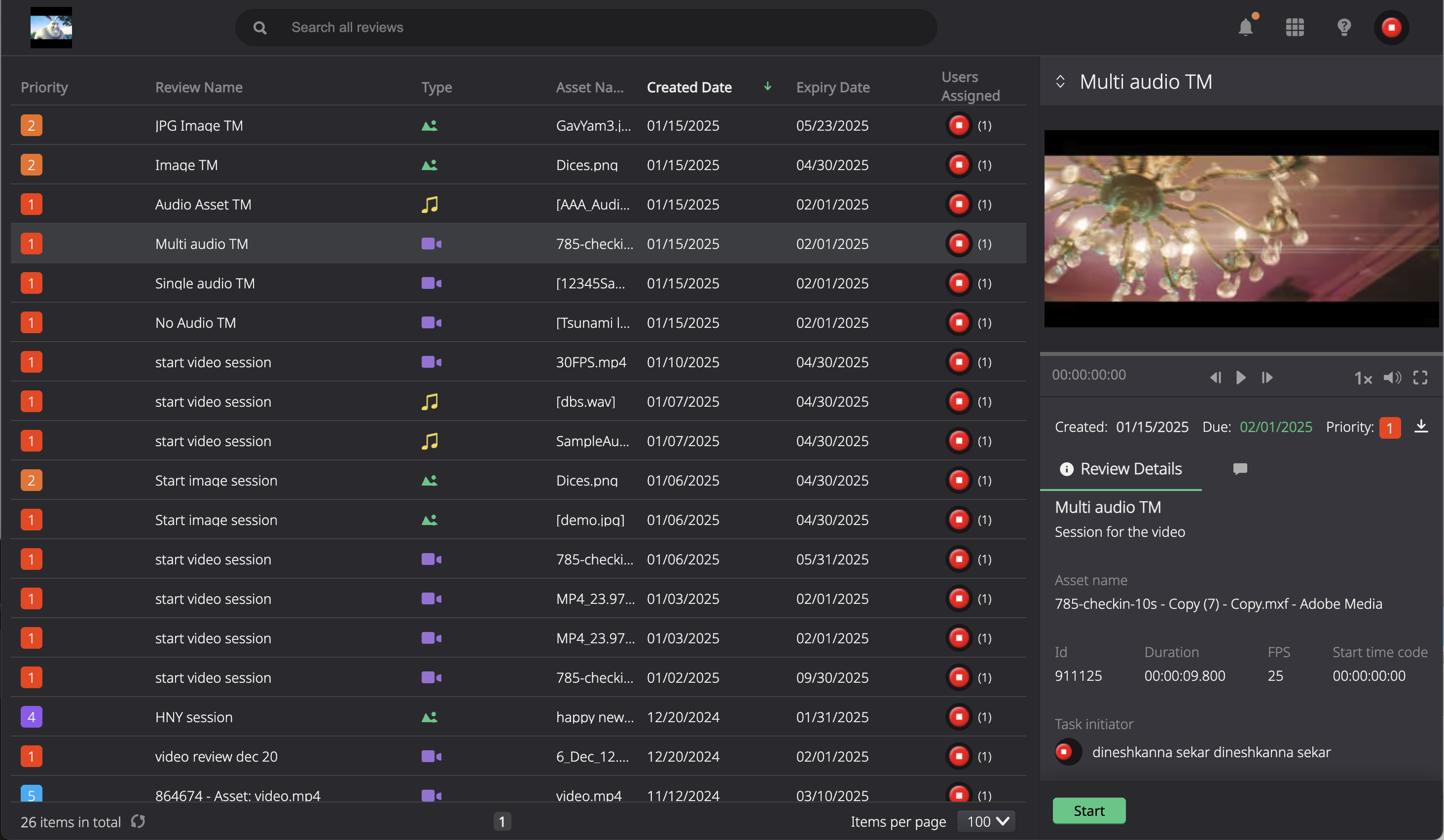Click the [demo.jpg] asset name
Screen dimensions: 1444x840
[x=590, y=520]
